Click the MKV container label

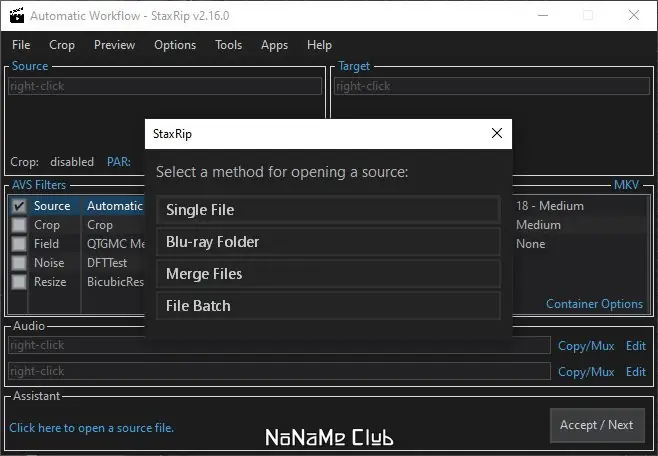click(x=627, y=185)
